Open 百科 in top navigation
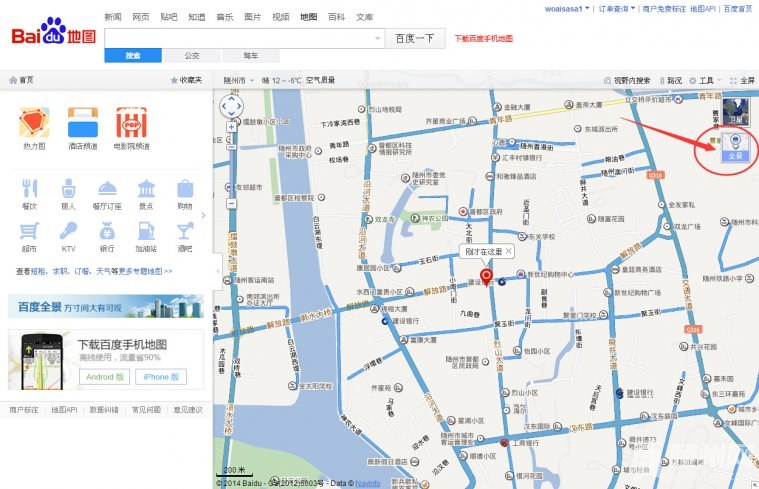759x489 pixels. tap(336, 17)
